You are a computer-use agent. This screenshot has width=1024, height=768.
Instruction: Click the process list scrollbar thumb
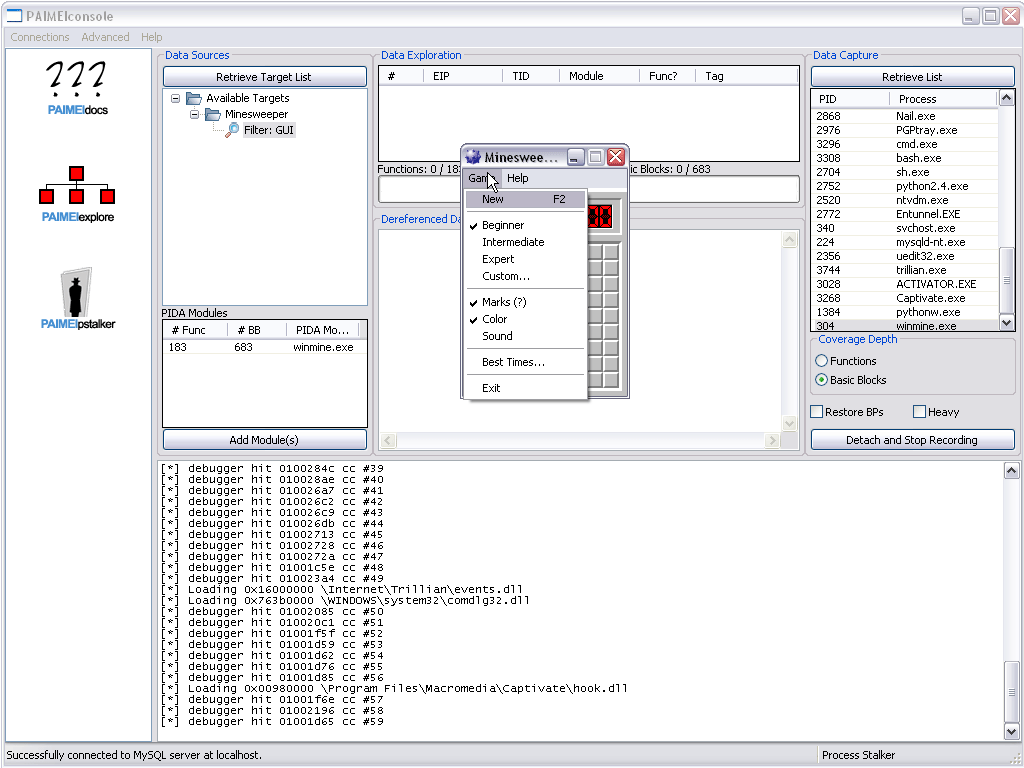tap(1006, 281)
